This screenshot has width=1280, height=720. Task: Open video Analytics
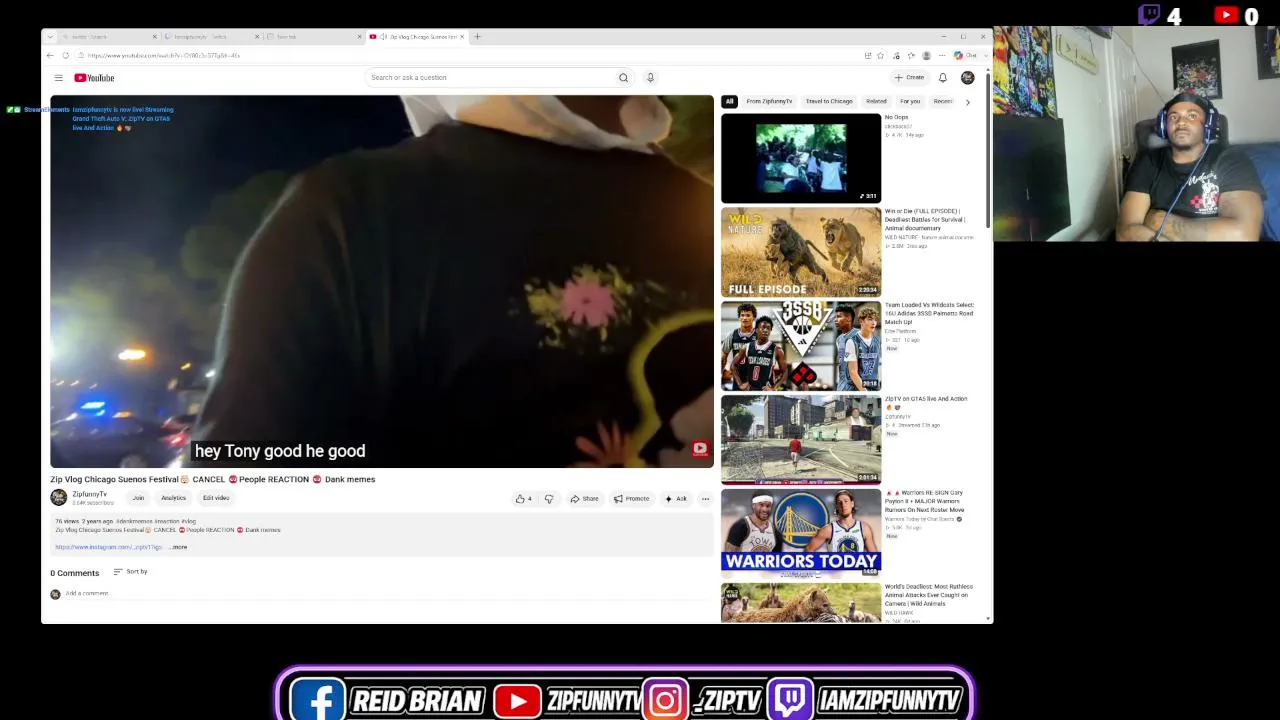coord(173,498)
